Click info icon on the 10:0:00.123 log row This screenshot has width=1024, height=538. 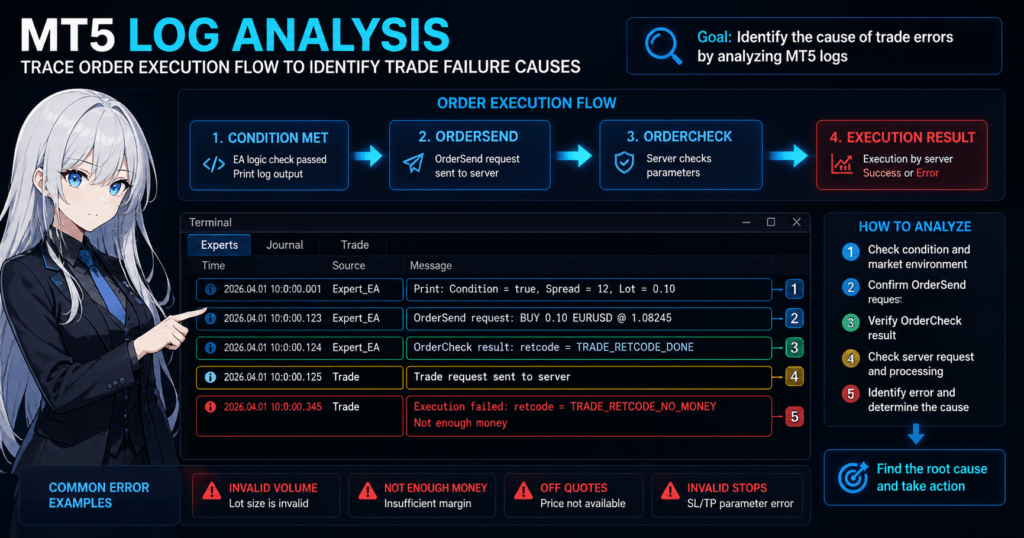tap(210, 319)
